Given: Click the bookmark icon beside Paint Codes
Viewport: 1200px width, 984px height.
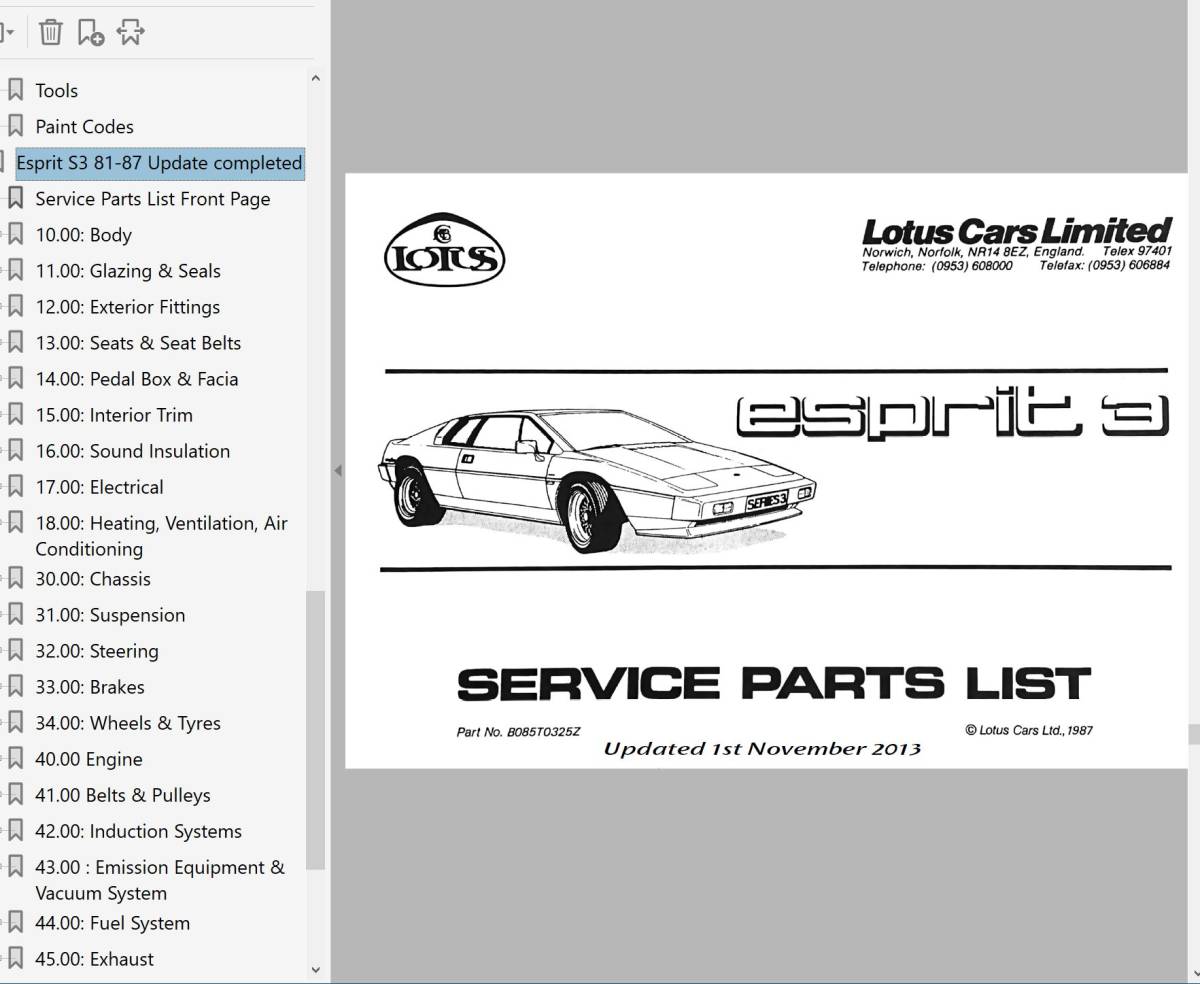Looking at the screenshot, I should 15,126.
